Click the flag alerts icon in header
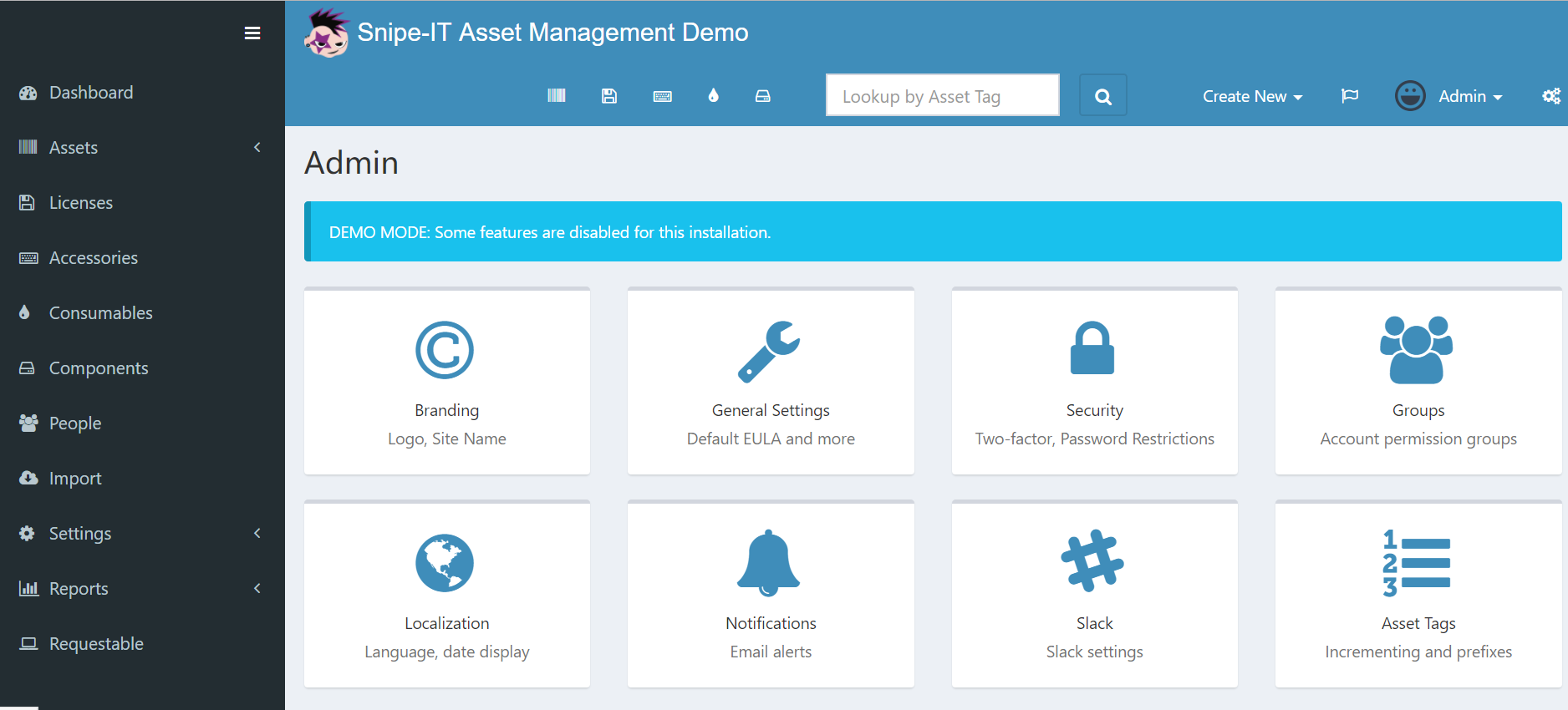Image resolution: width=1568 pixels, height=710 pixels. point(1349,96)
